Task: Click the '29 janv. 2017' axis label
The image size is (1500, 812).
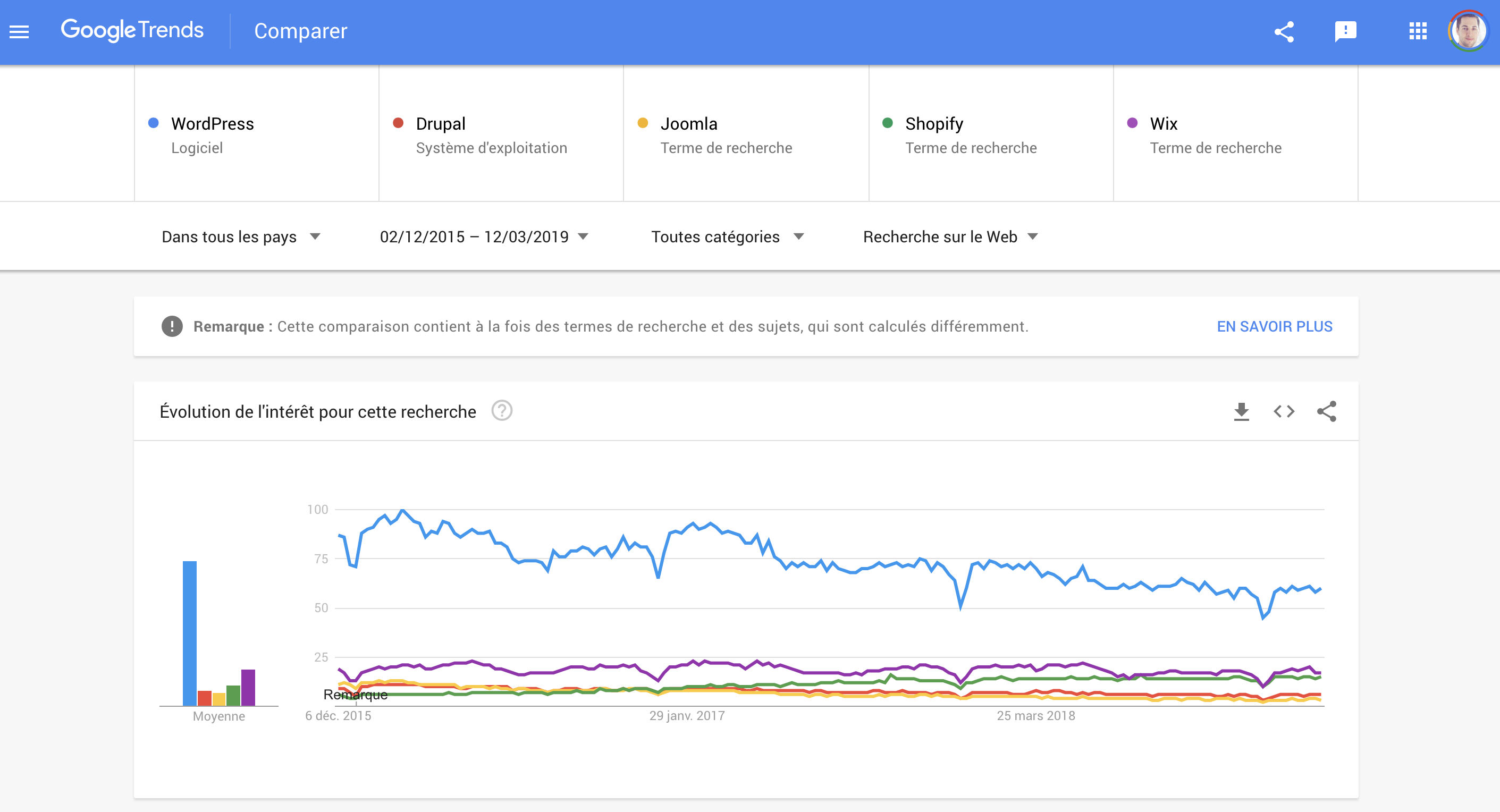Action: coord(687,716)
